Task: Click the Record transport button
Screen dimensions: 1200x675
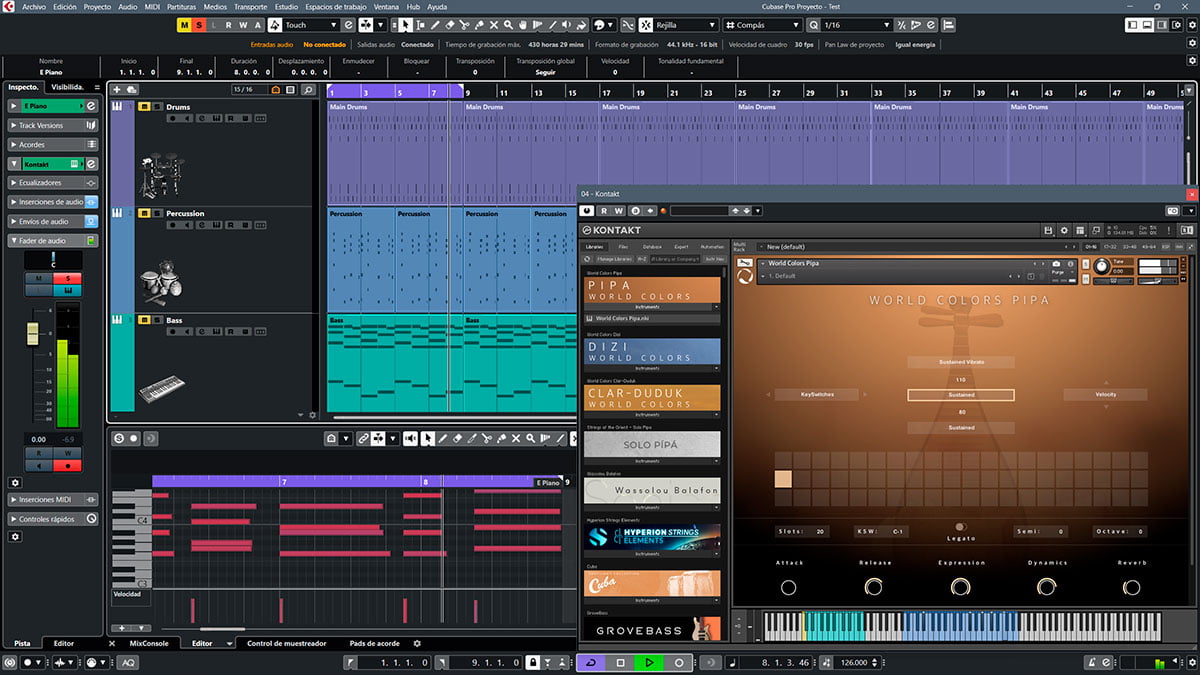Action: tap(679, 662)
